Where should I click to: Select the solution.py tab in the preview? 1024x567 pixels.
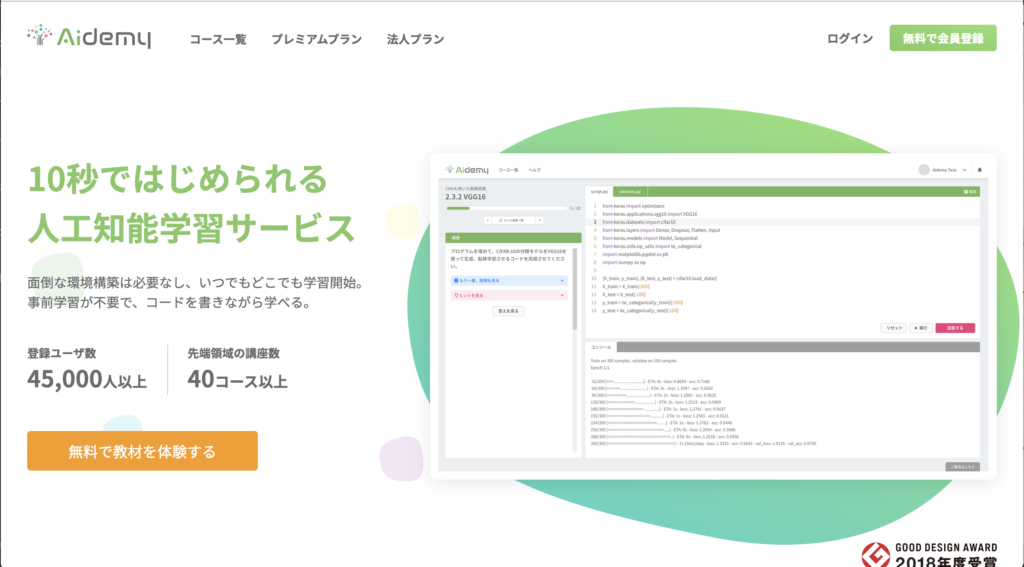pyautogui.click(x=630, y=191)
